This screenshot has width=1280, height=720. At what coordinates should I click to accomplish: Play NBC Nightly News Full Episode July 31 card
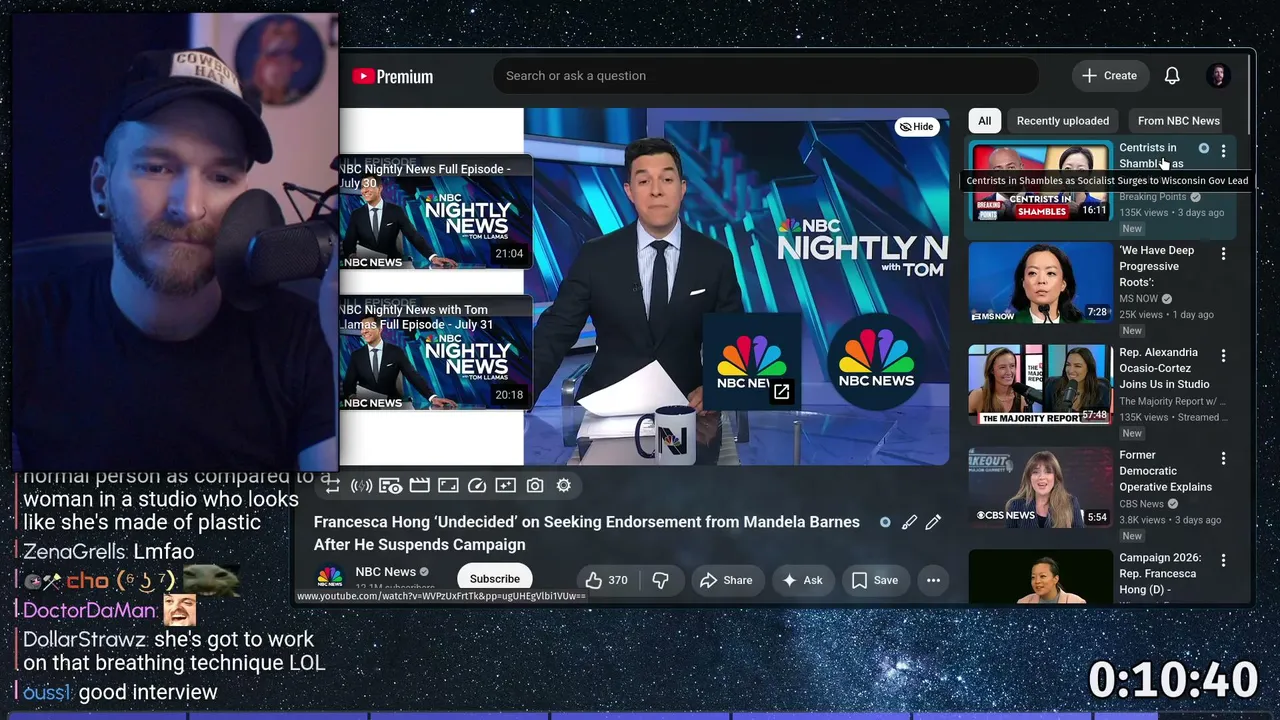[x=436, y=353]
